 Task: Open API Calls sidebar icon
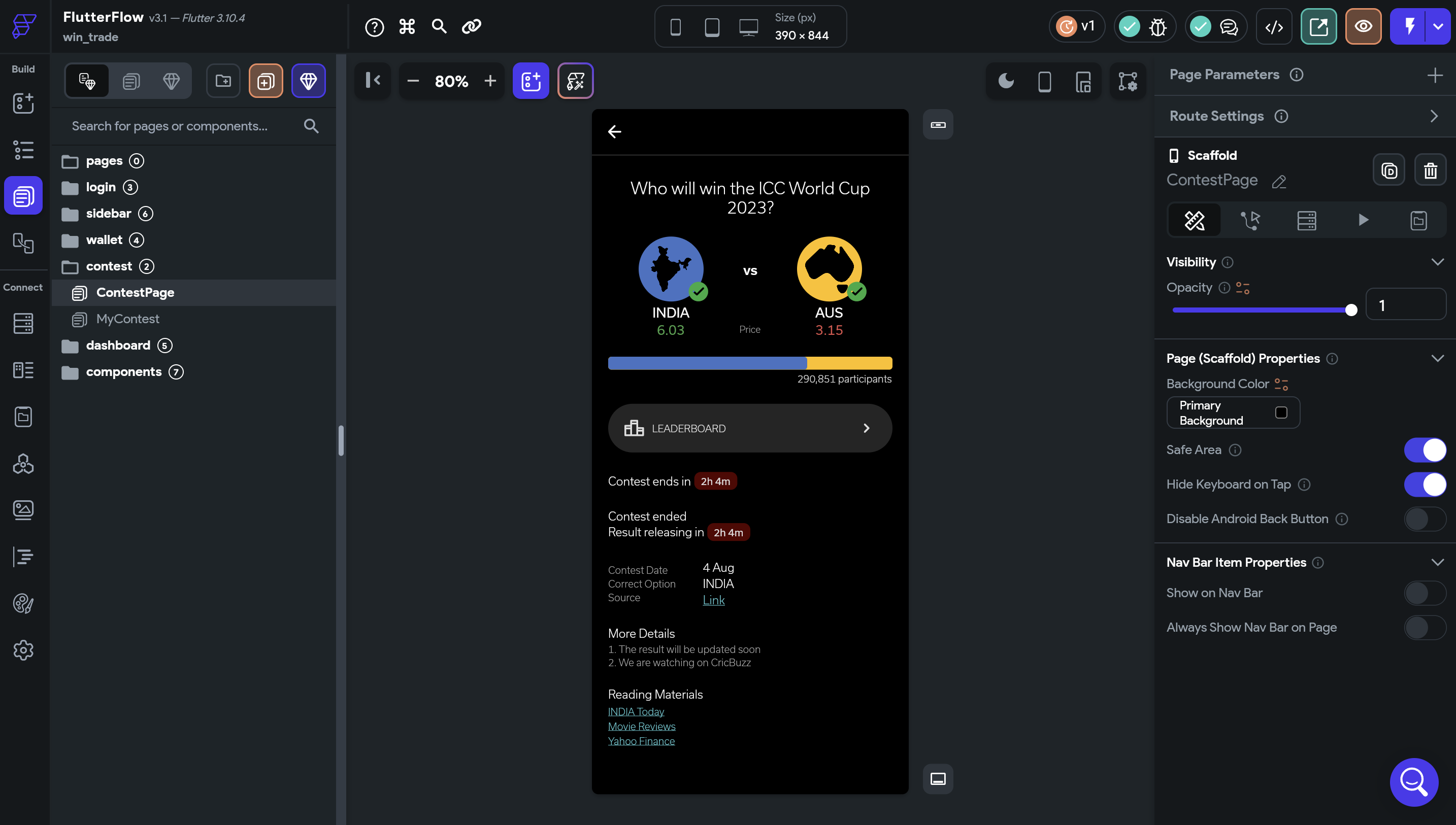[23, 464]
